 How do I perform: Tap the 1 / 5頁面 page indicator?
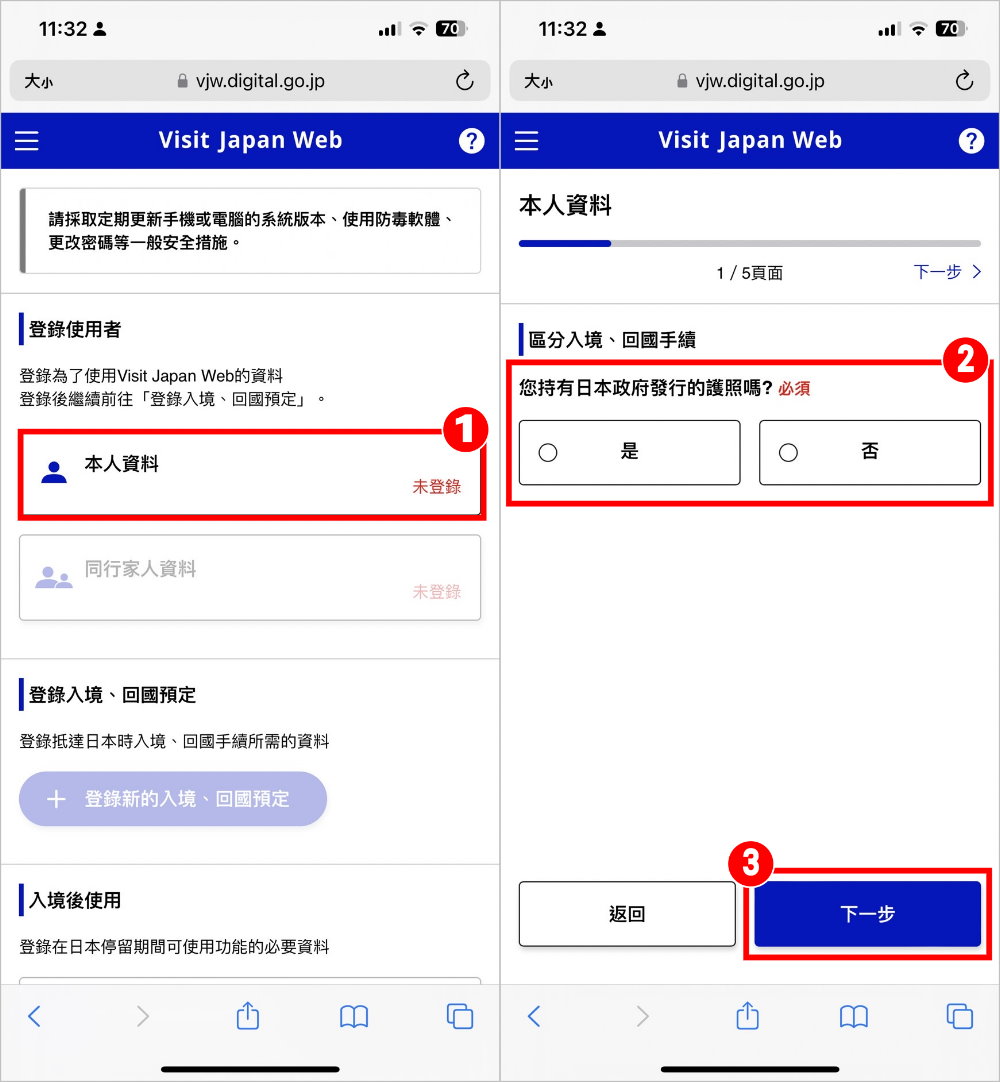[749, 273]
